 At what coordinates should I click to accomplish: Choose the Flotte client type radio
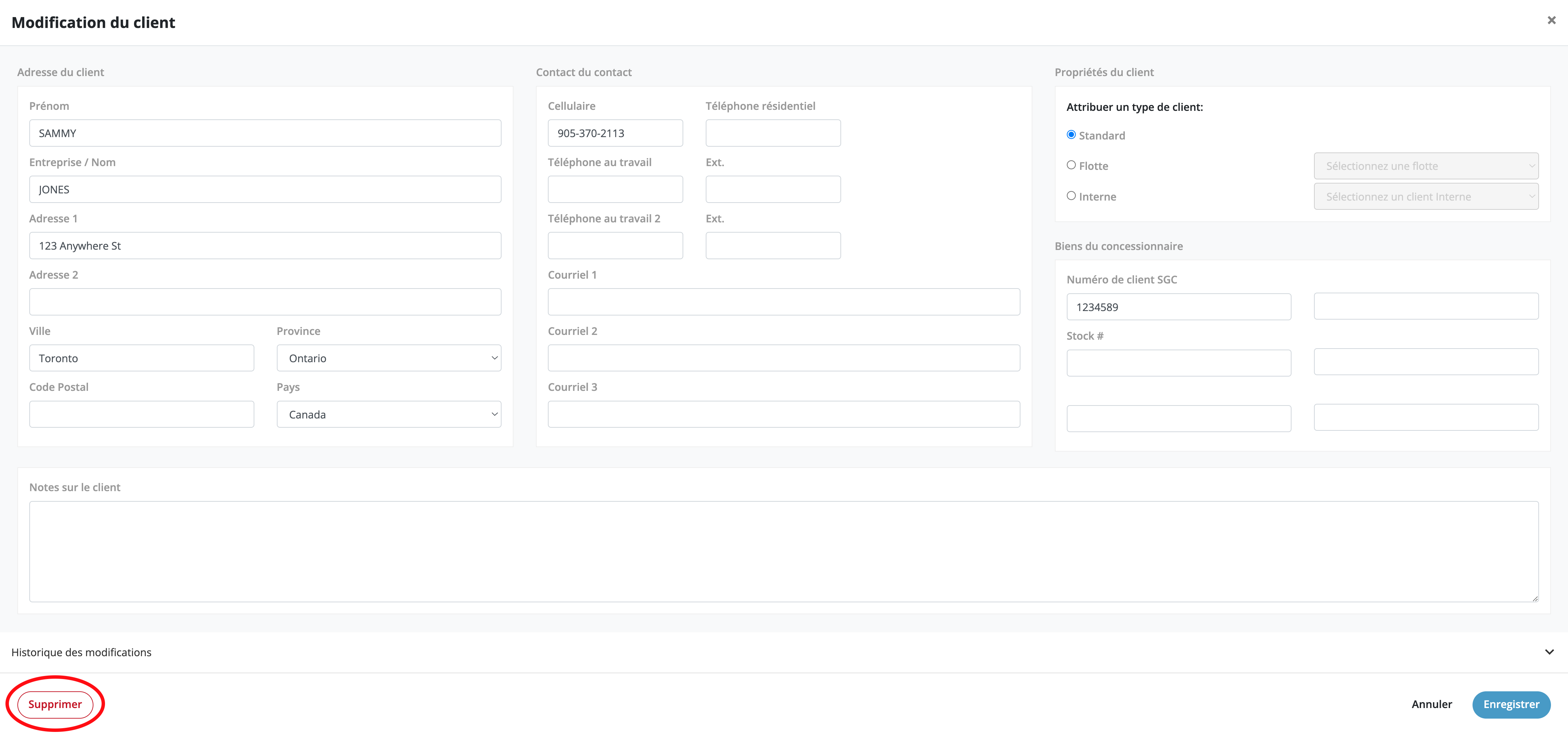[1071, 165]
